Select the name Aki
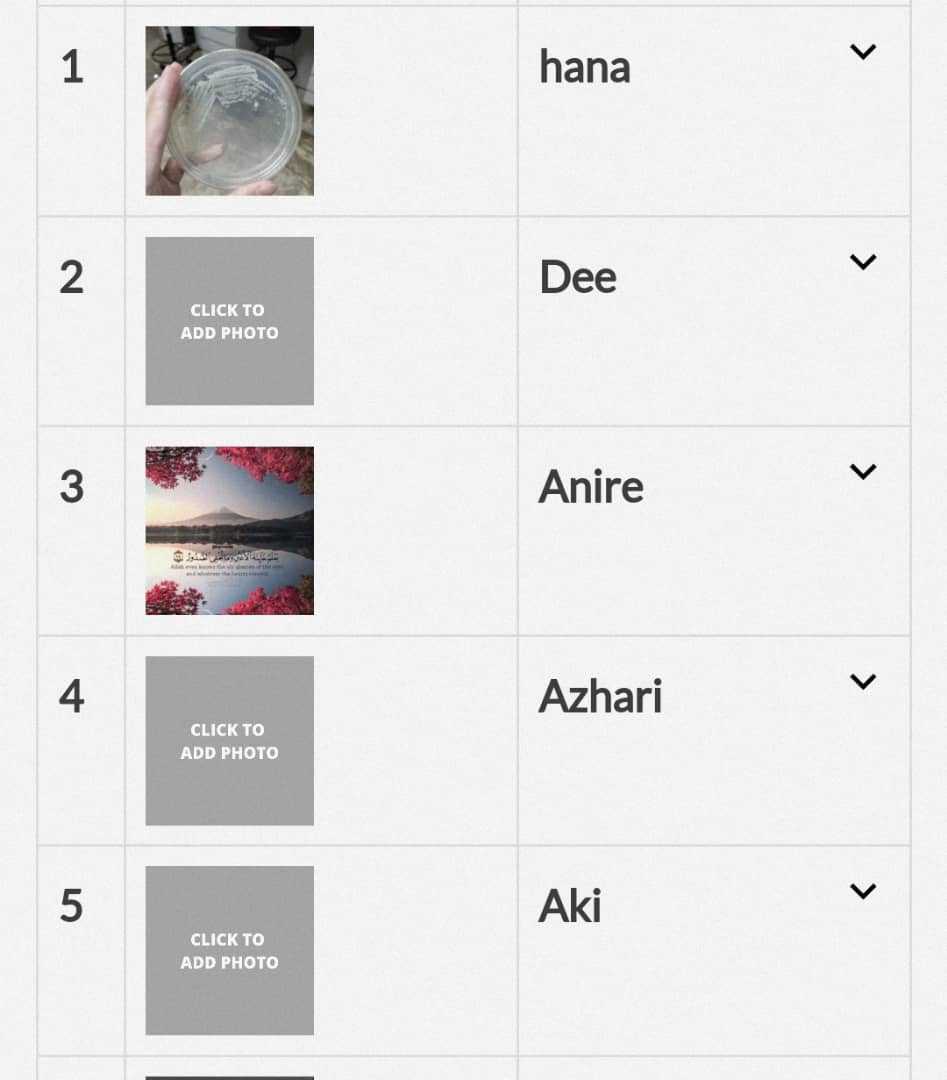This screenshot has height=1080, width=947. [570, 906]
